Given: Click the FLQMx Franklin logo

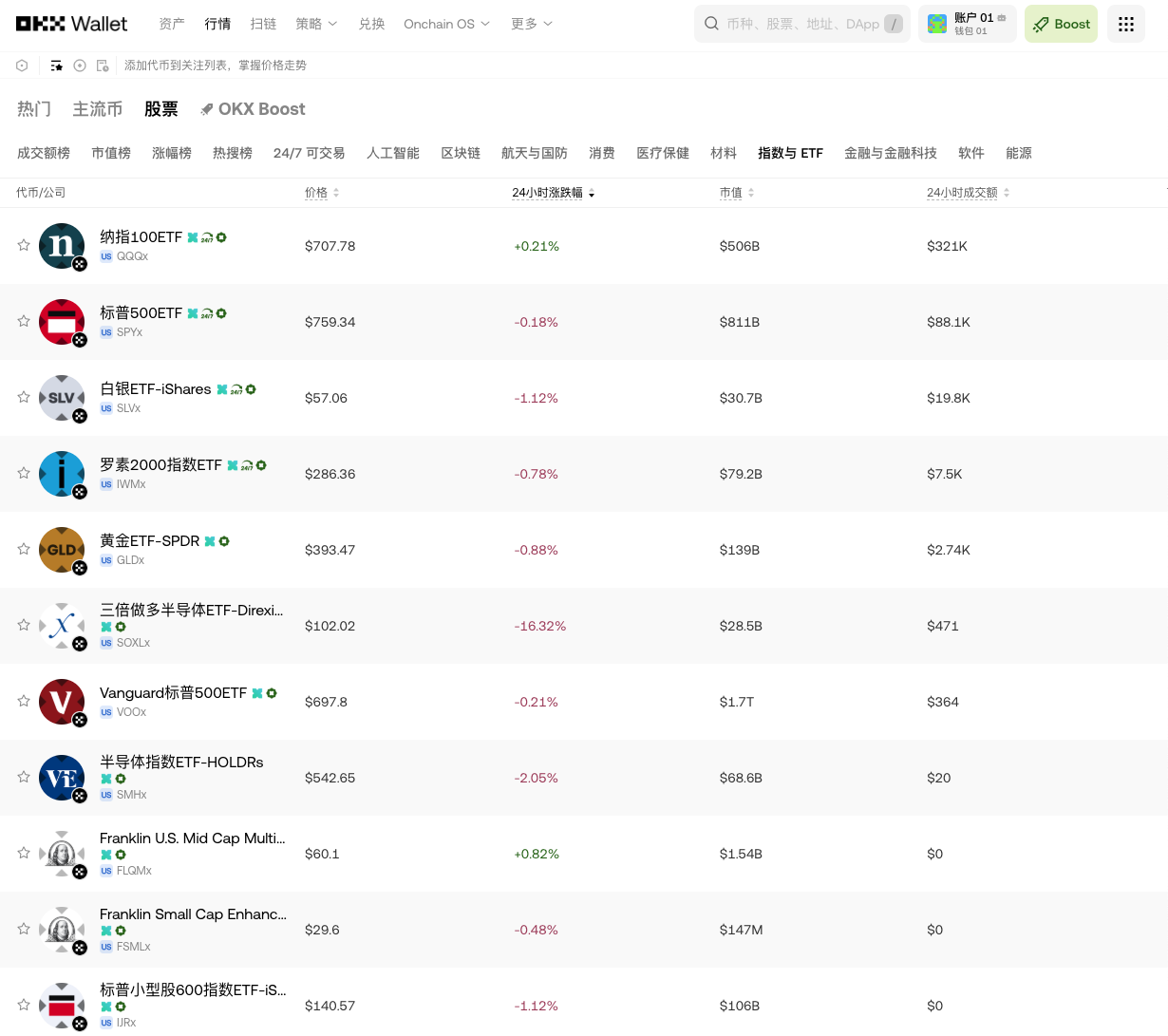Looking at the screenshot, I should pos(62,854).
